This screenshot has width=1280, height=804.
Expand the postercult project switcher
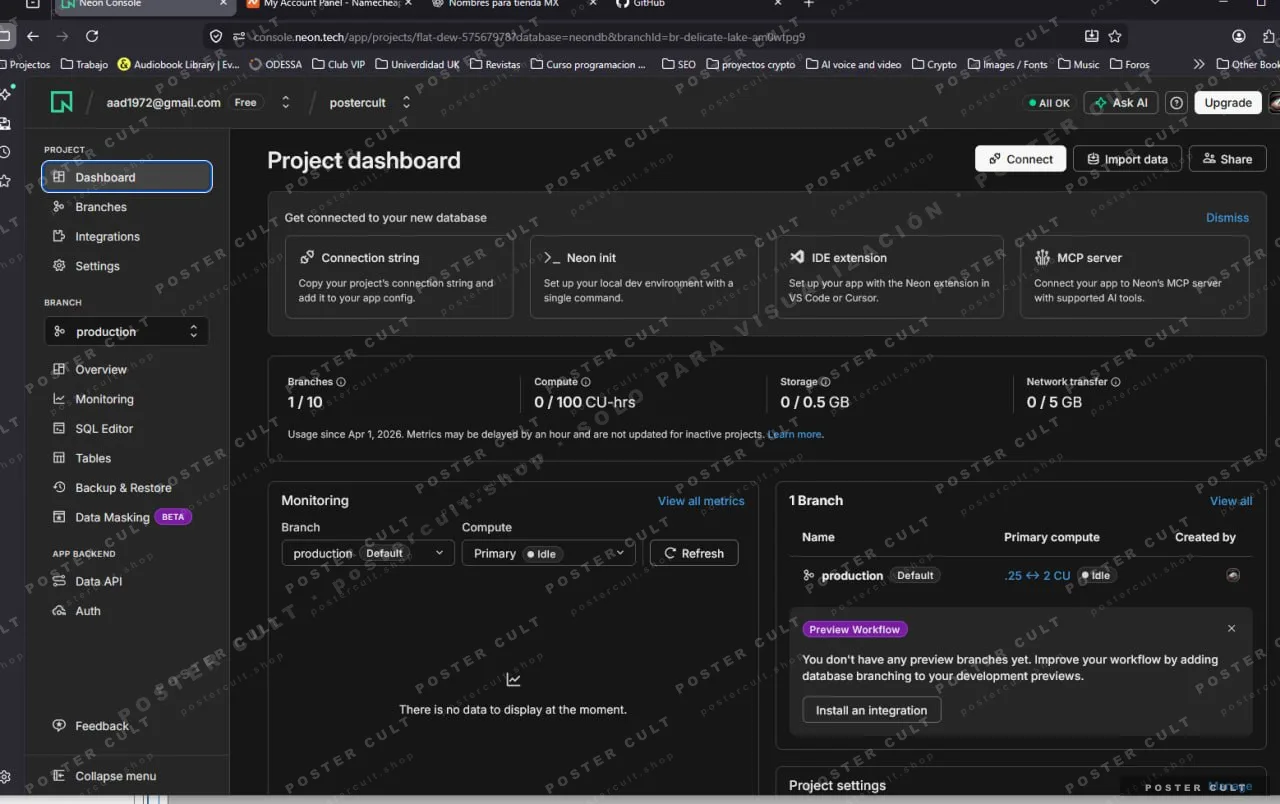[406, 103]
